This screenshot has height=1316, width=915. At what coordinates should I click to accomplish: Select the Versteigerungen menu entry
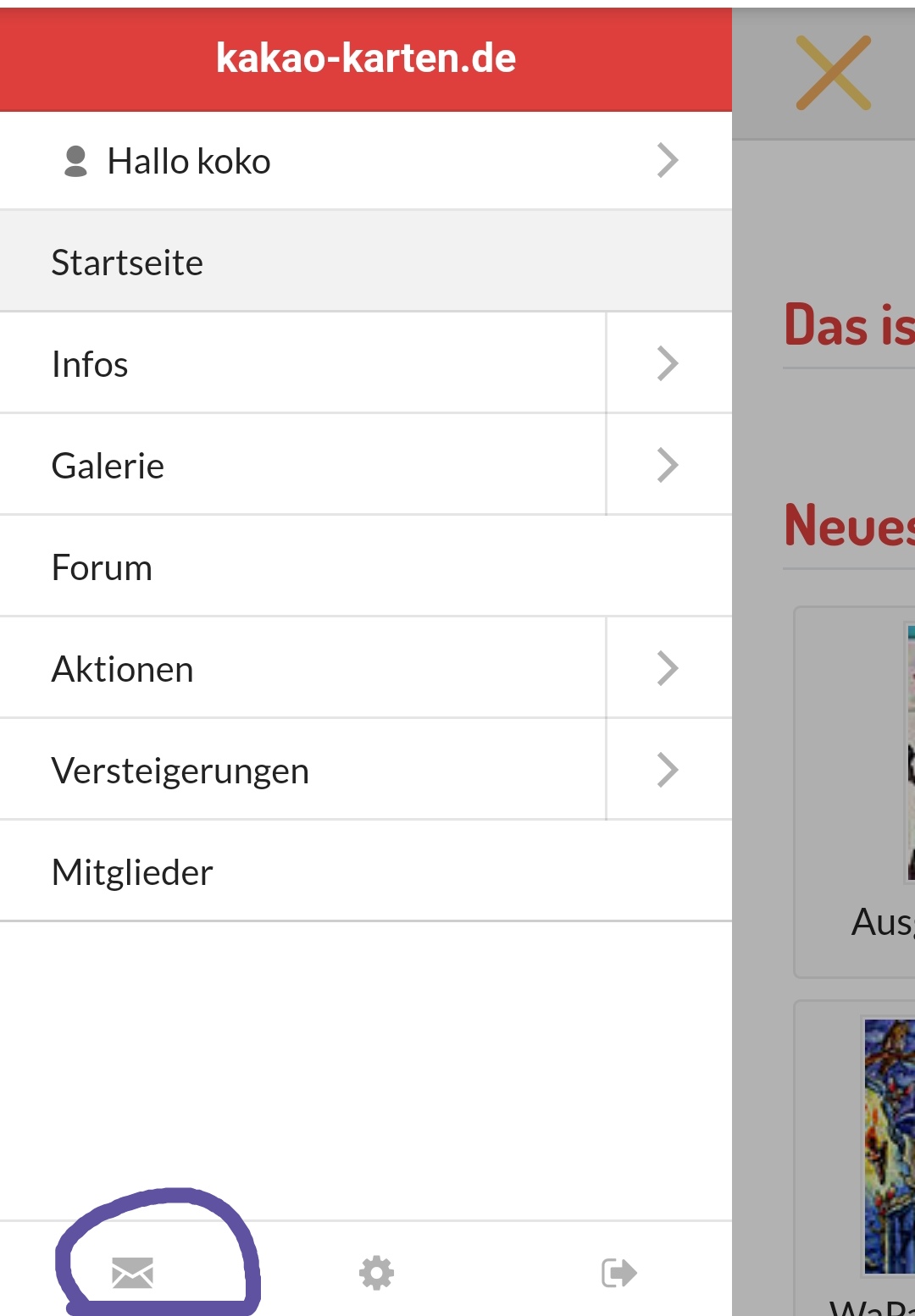(x=180, y=771)
